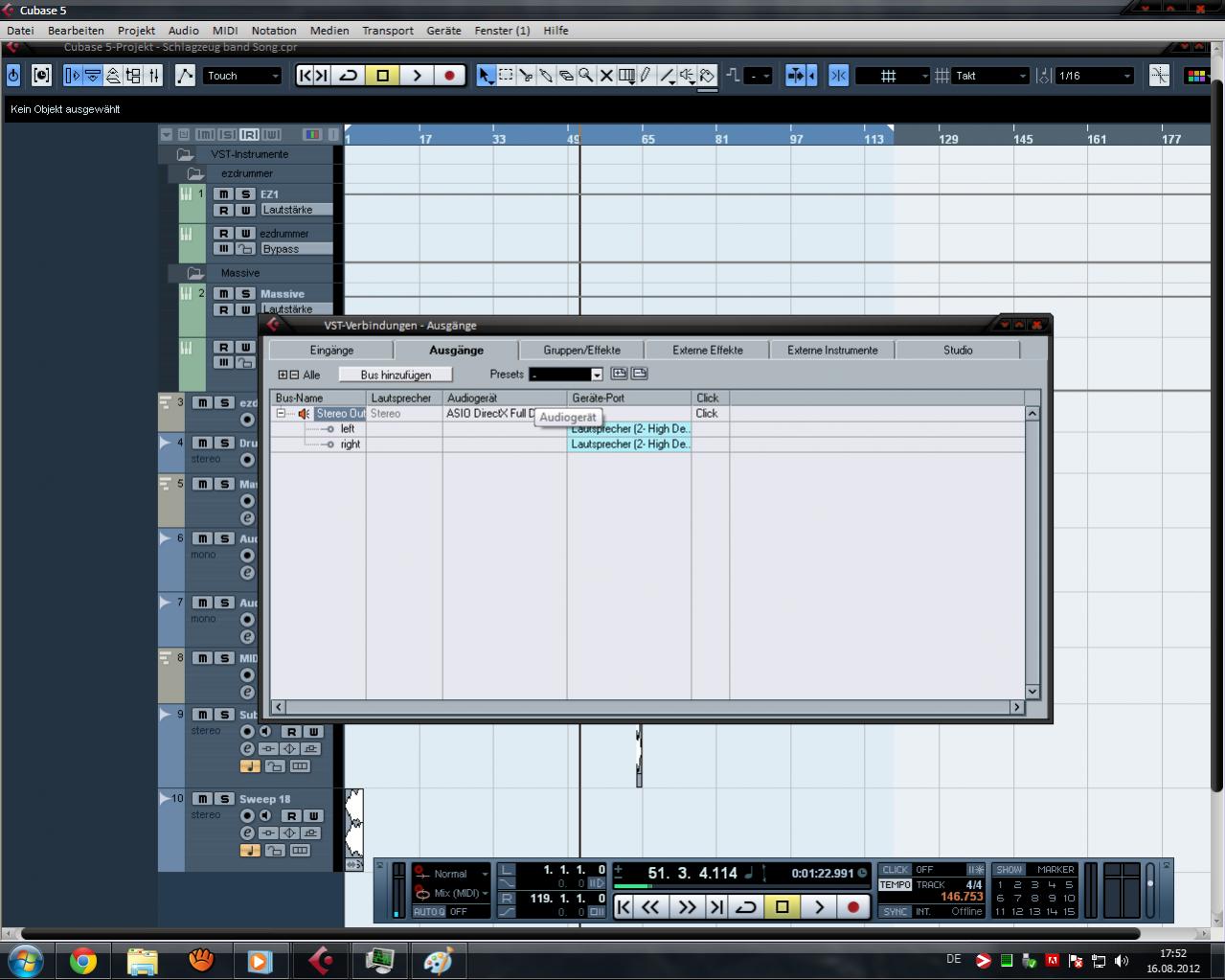The image size is (1225, 980).
Task: Click the delete preset icon in VST-Verbindungen
Action: coord(639,374)
